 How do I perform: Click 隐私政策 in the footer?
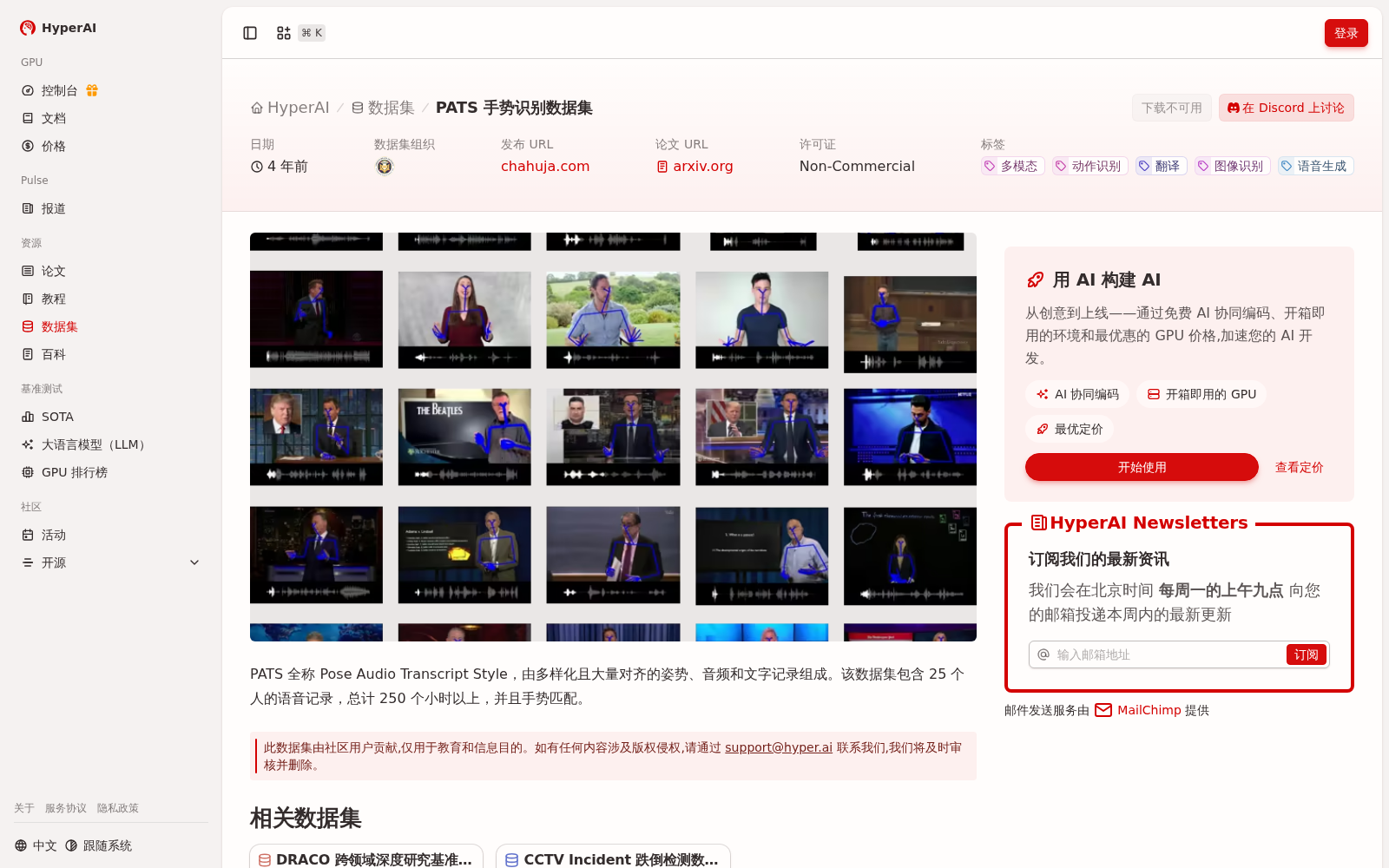point(118,808)
